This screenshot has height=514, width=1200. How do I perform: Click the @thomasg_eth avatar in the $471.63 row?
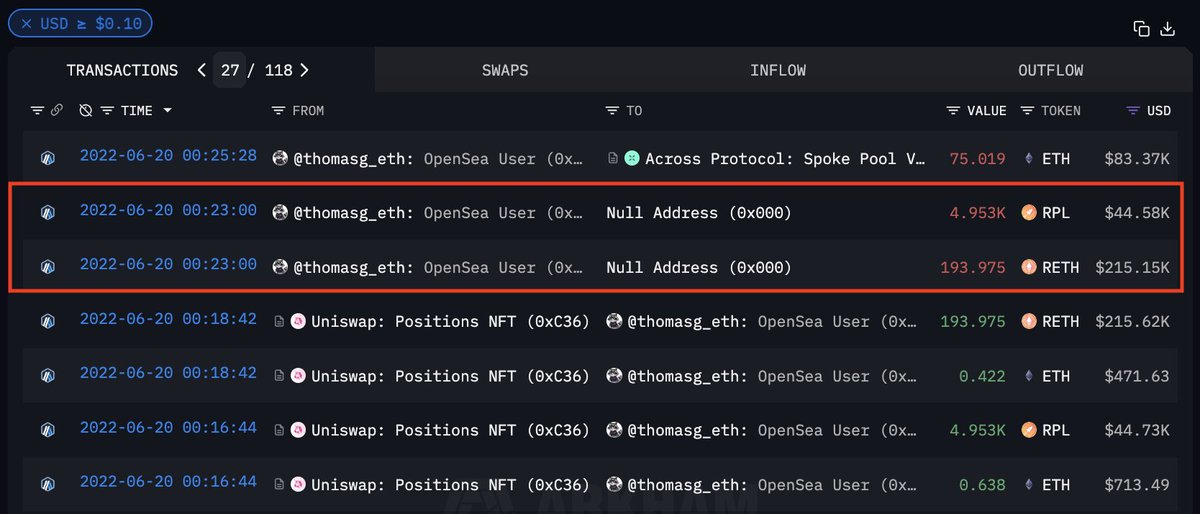pyautogui.click(x=614, y=376)
